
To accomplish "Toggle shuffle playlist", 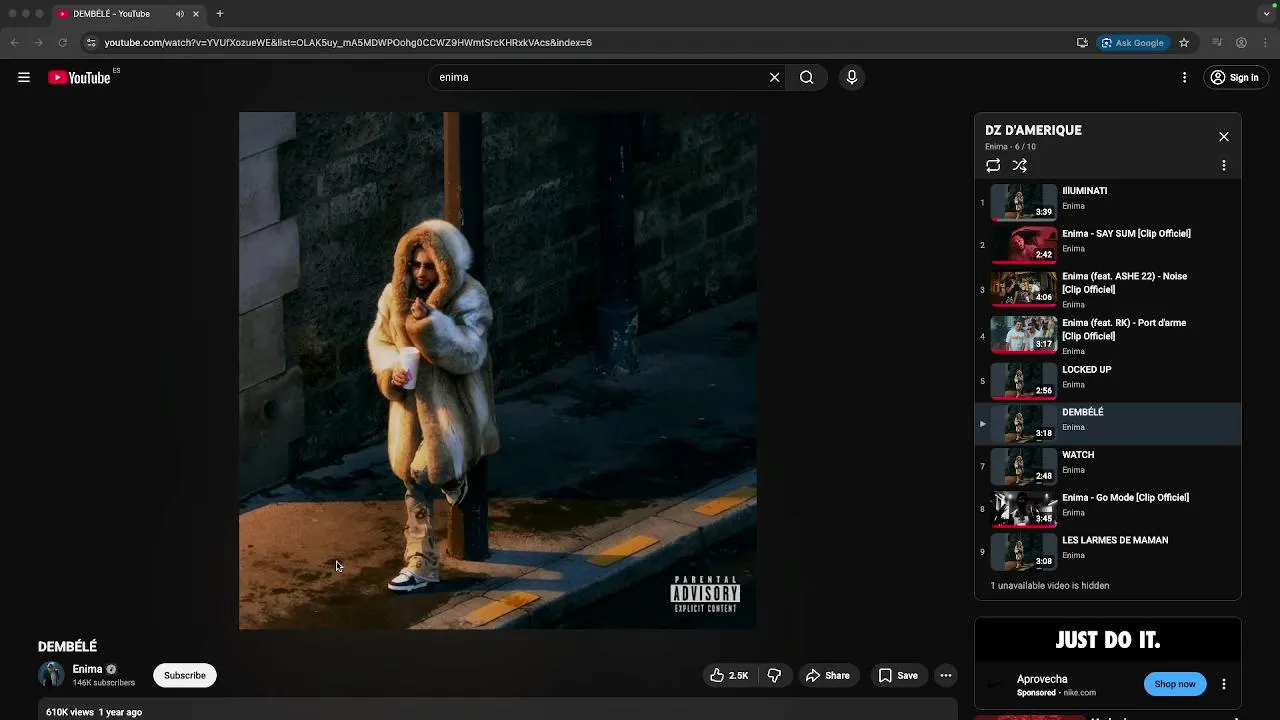I will (x=1020, y=166).
